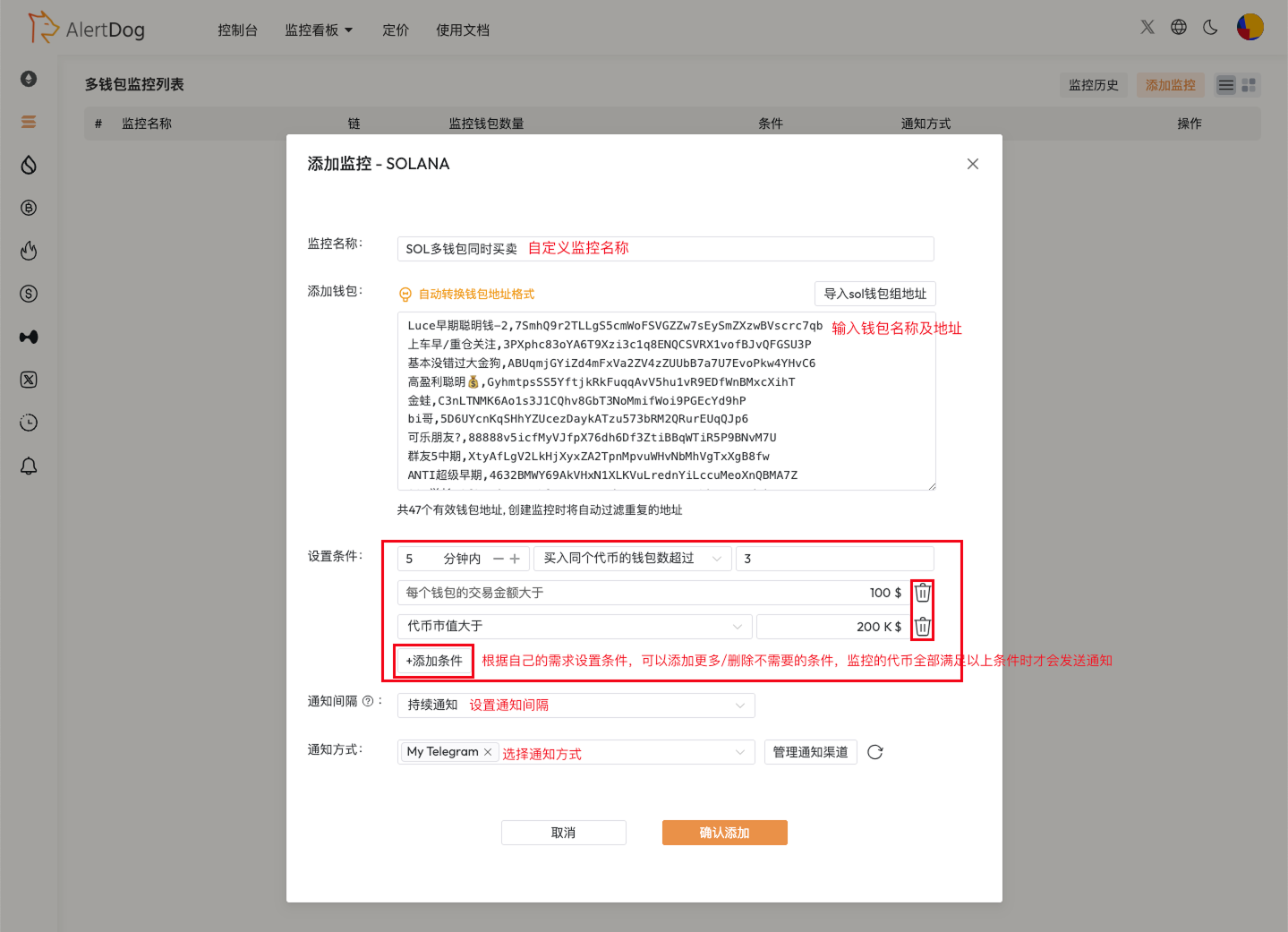Refresh notification channels with the circular arrow icon

(874, 752)
